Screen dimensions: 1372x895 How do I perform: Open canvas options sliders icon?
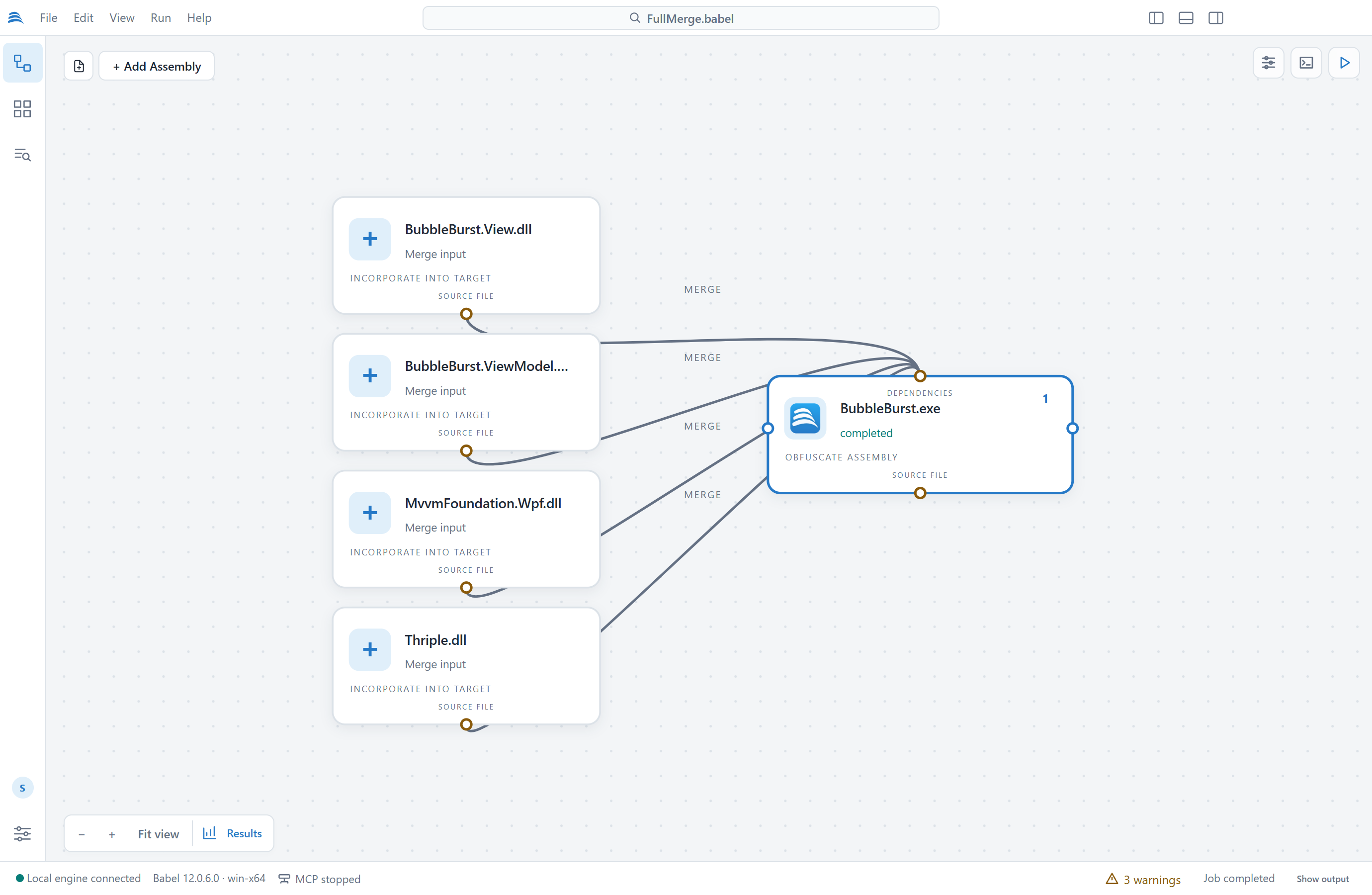tap(1268, 63)
